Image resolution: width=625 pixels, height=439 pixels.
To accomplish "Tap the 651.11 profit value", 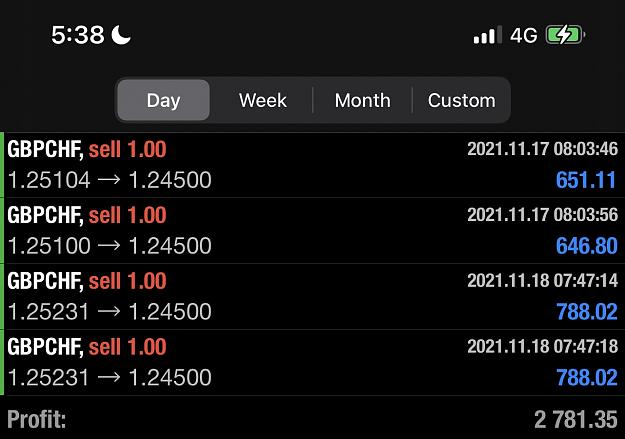I will point(586,180).
